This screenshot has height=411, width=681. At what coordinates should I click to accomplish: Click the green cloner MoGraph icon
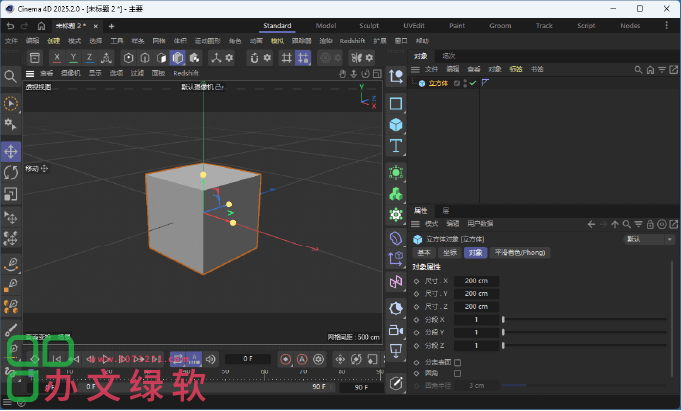(396, 194)
